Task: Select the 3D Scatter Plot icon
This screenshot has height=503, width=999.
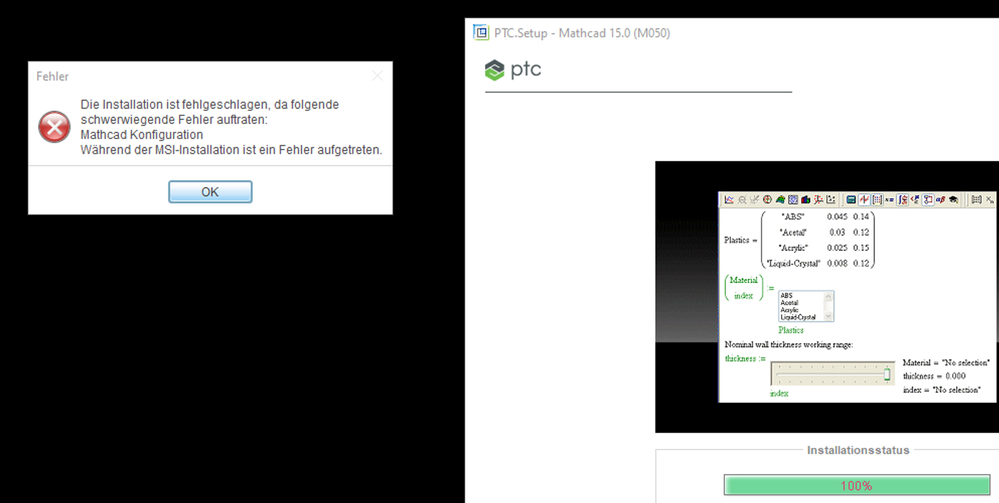Action: tap(818, 200)
